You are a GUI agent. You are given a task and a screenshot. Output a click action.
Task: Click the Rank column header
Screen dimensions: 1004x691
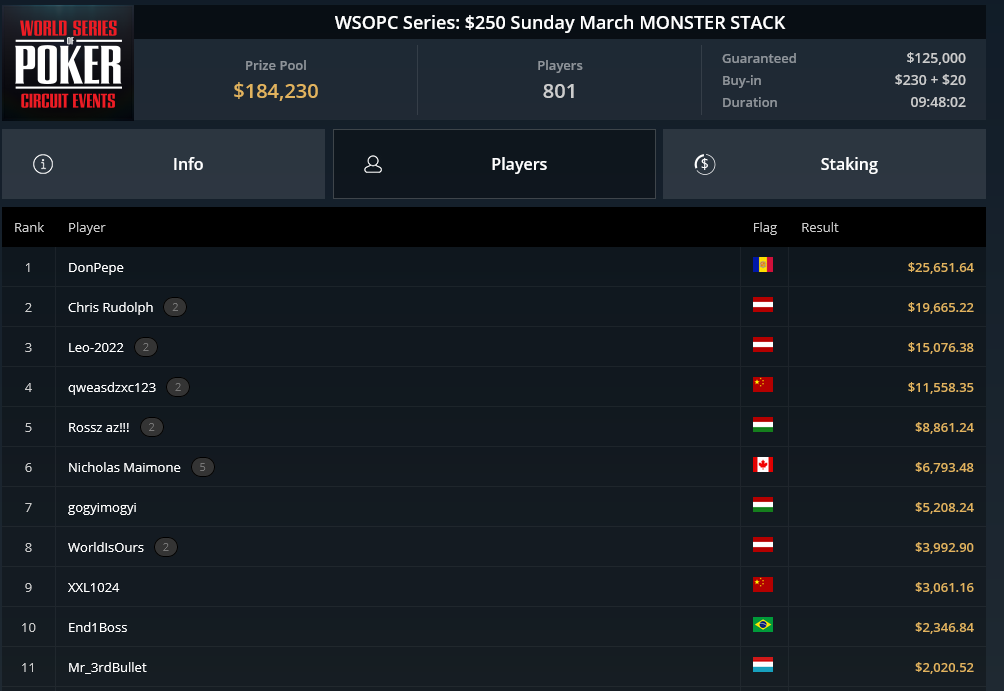pyautogui.click(x=29, y=227)
